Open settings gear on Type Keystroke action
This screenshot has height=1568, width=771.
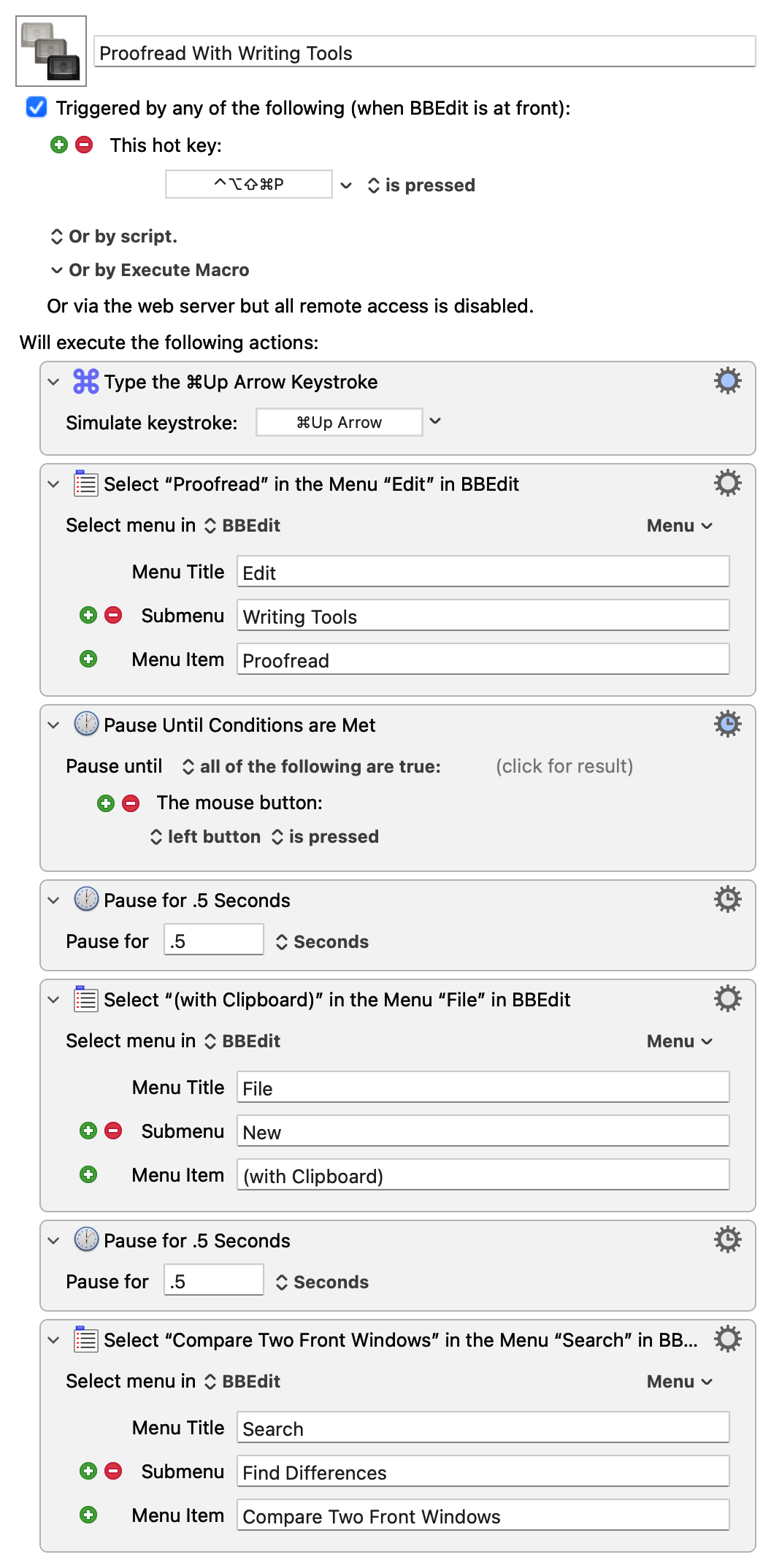click(x=727, y=380)
